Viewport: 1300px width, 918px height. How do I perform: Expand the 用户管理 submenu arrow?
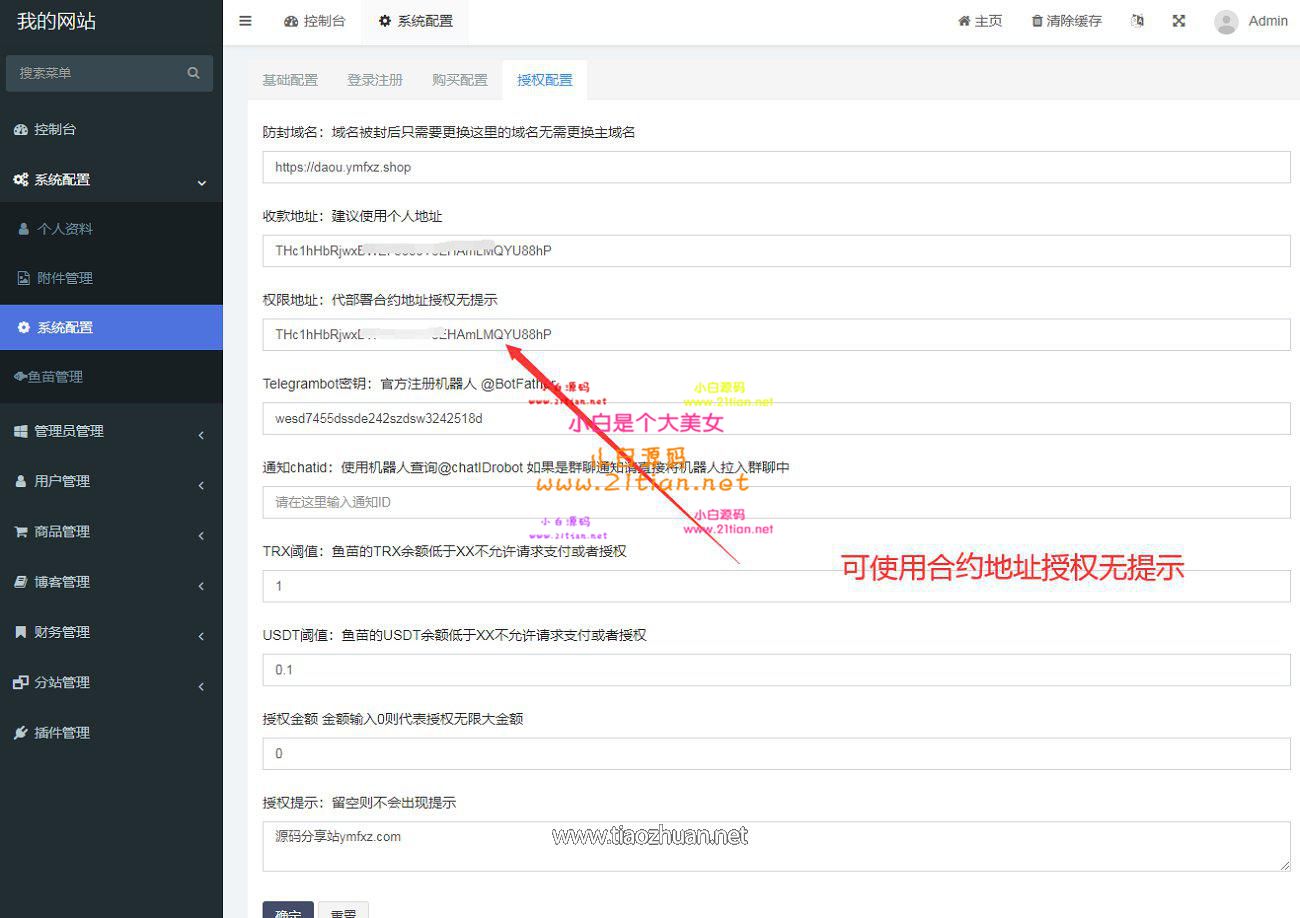point(201,484)
